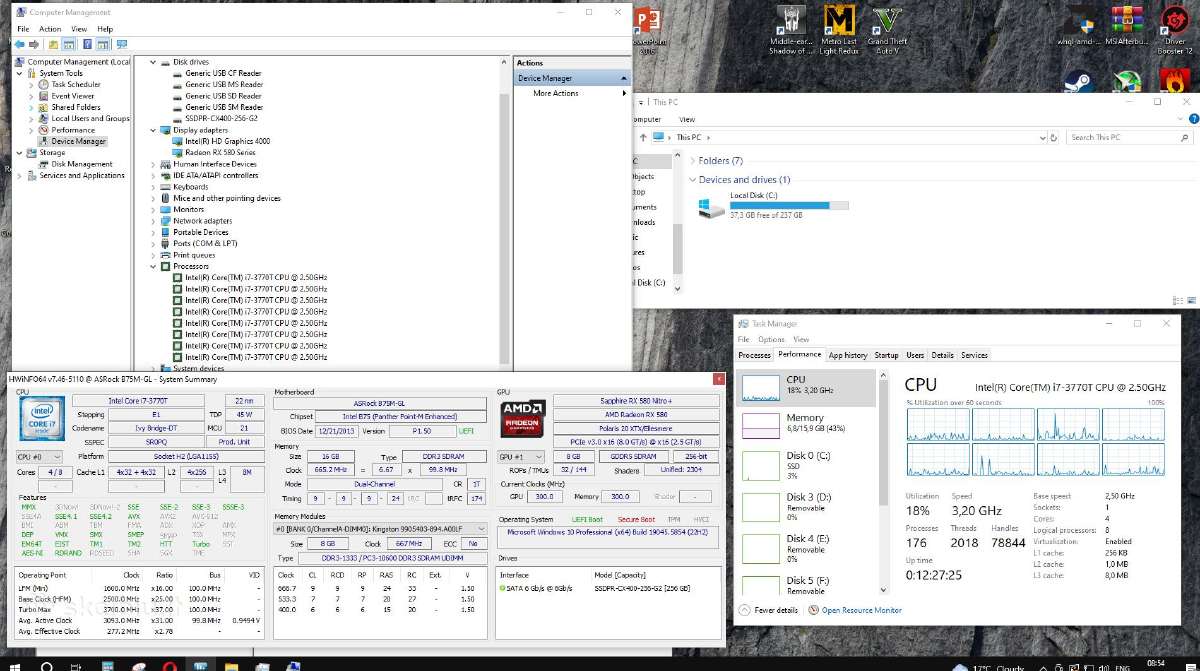The height and width of the screenshot is (671, 1200).
Task: Open PowerPoint desktop shortcut
Action: pos(648,30)
